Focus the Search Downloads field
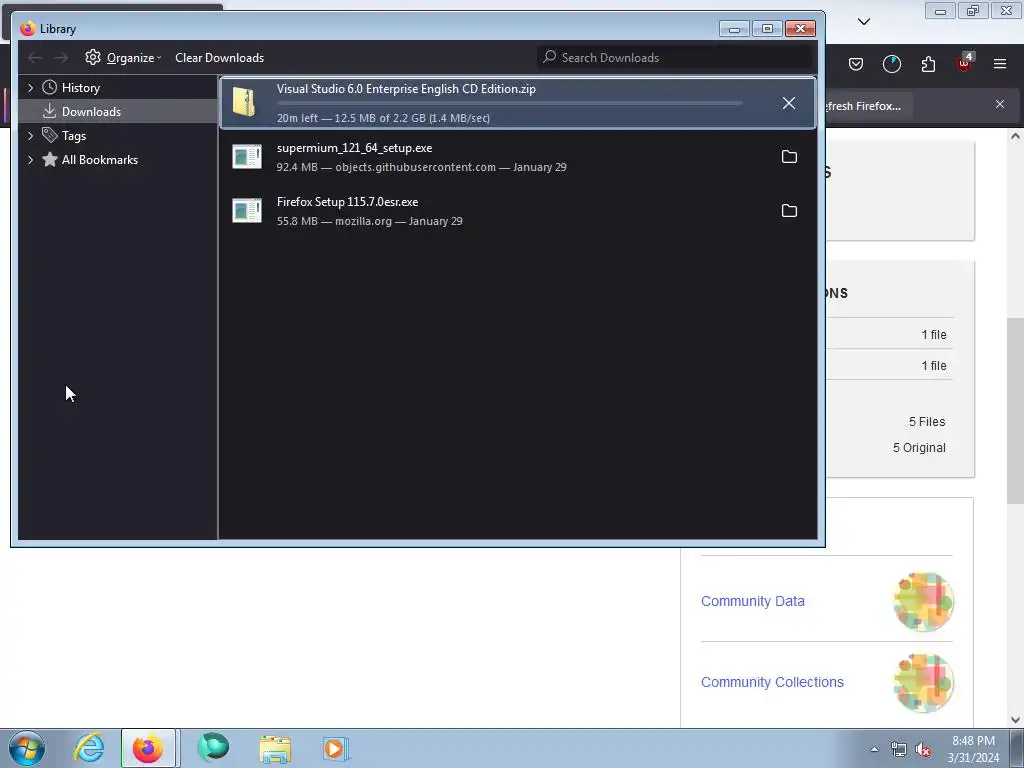This screenshot has height=768, width=1024. pyautogui.click(x=675, y=57)
